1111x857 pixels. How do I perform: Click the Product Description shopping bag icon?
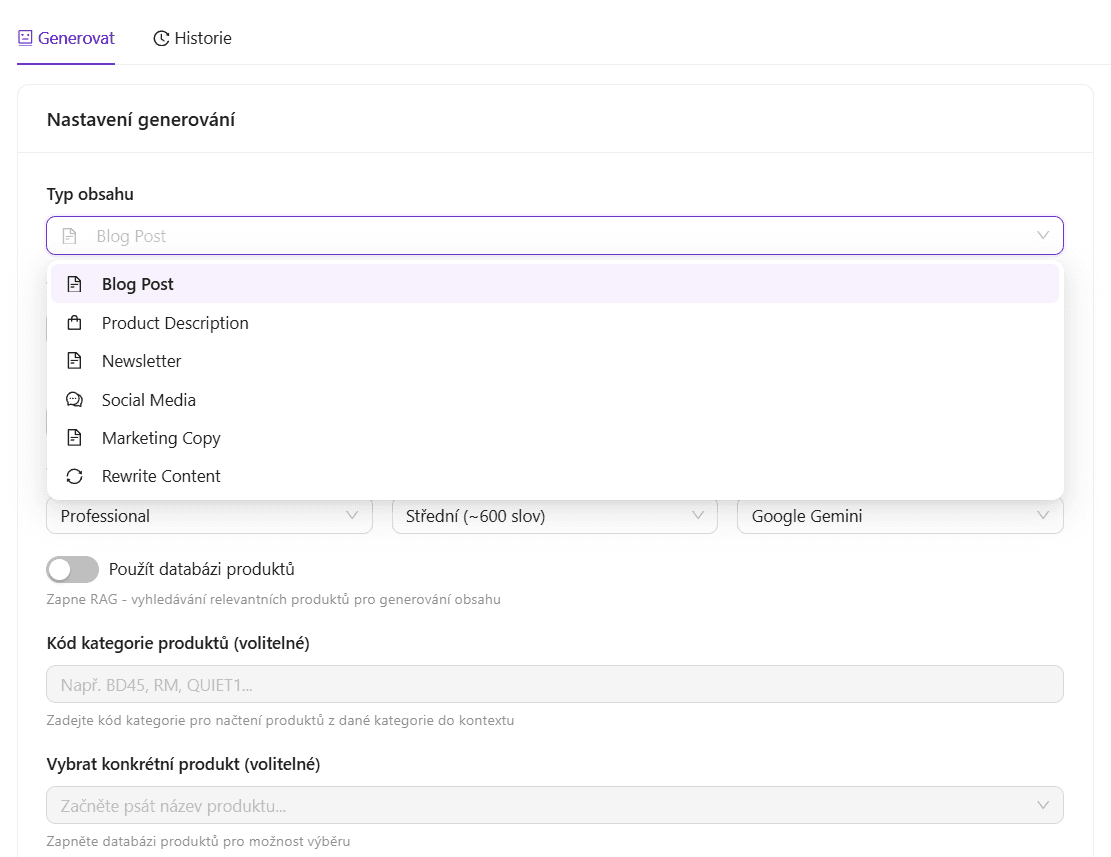[x=74, y=323]
